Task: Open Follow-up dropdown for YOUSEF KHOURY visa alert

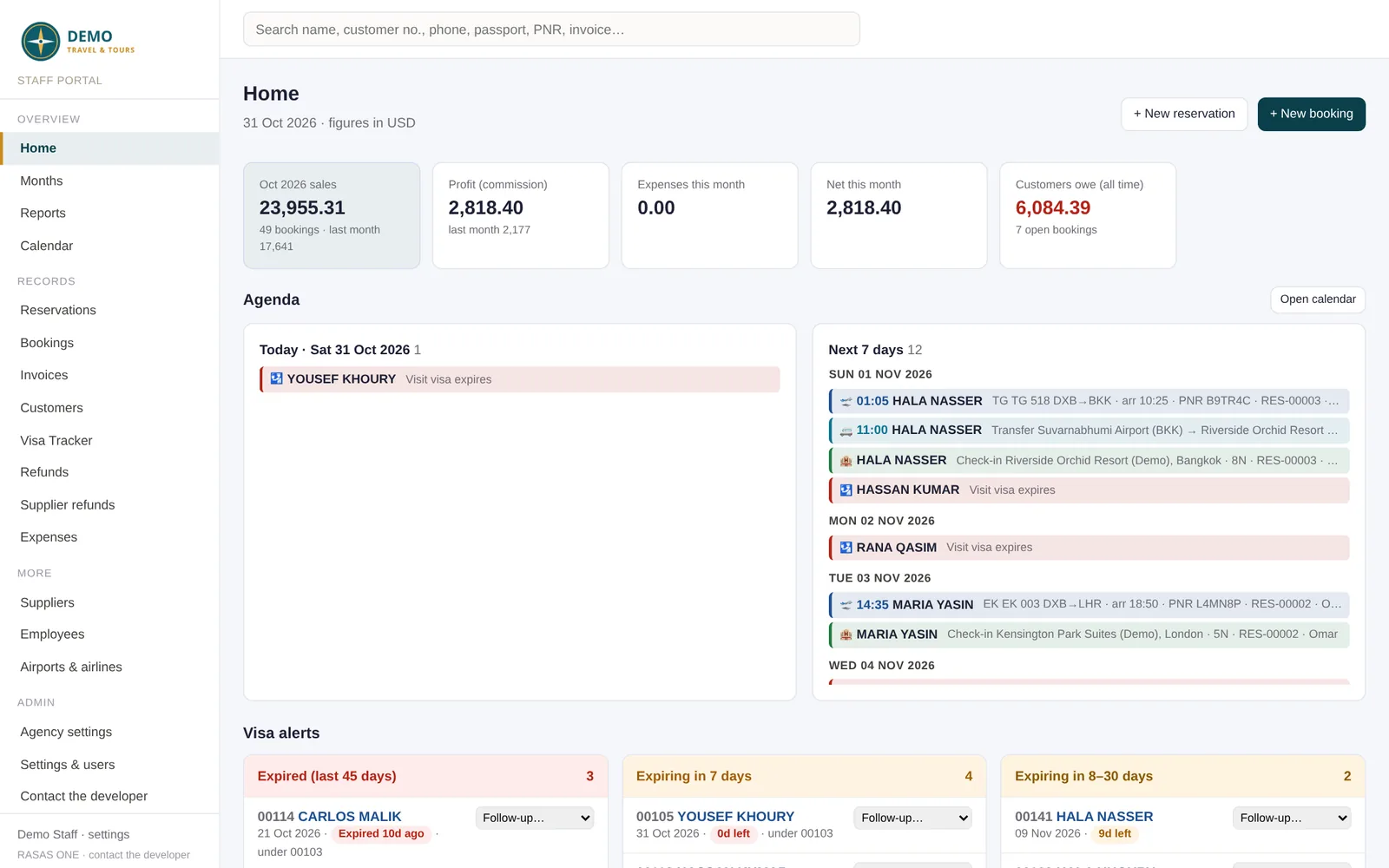Action: (913, 818)
